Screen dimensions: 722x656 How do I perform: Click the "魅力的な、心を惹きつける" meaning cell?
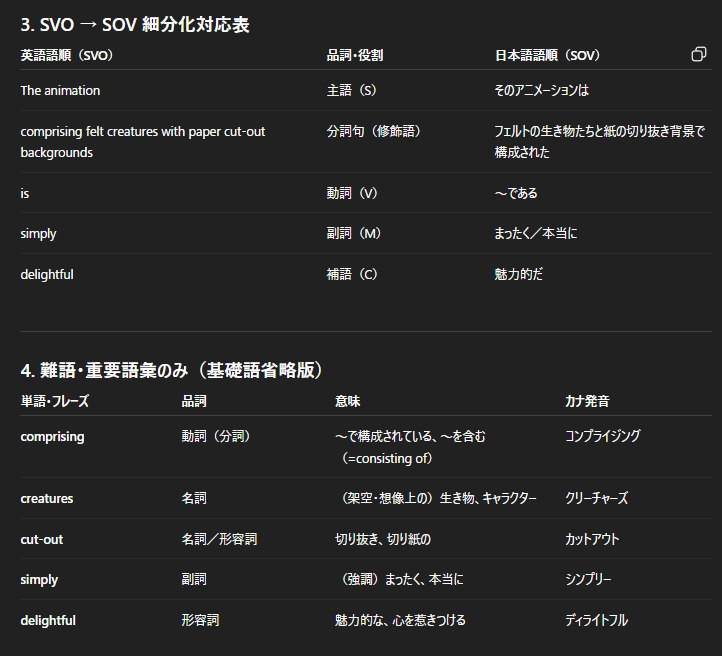[x=400, y=620]
